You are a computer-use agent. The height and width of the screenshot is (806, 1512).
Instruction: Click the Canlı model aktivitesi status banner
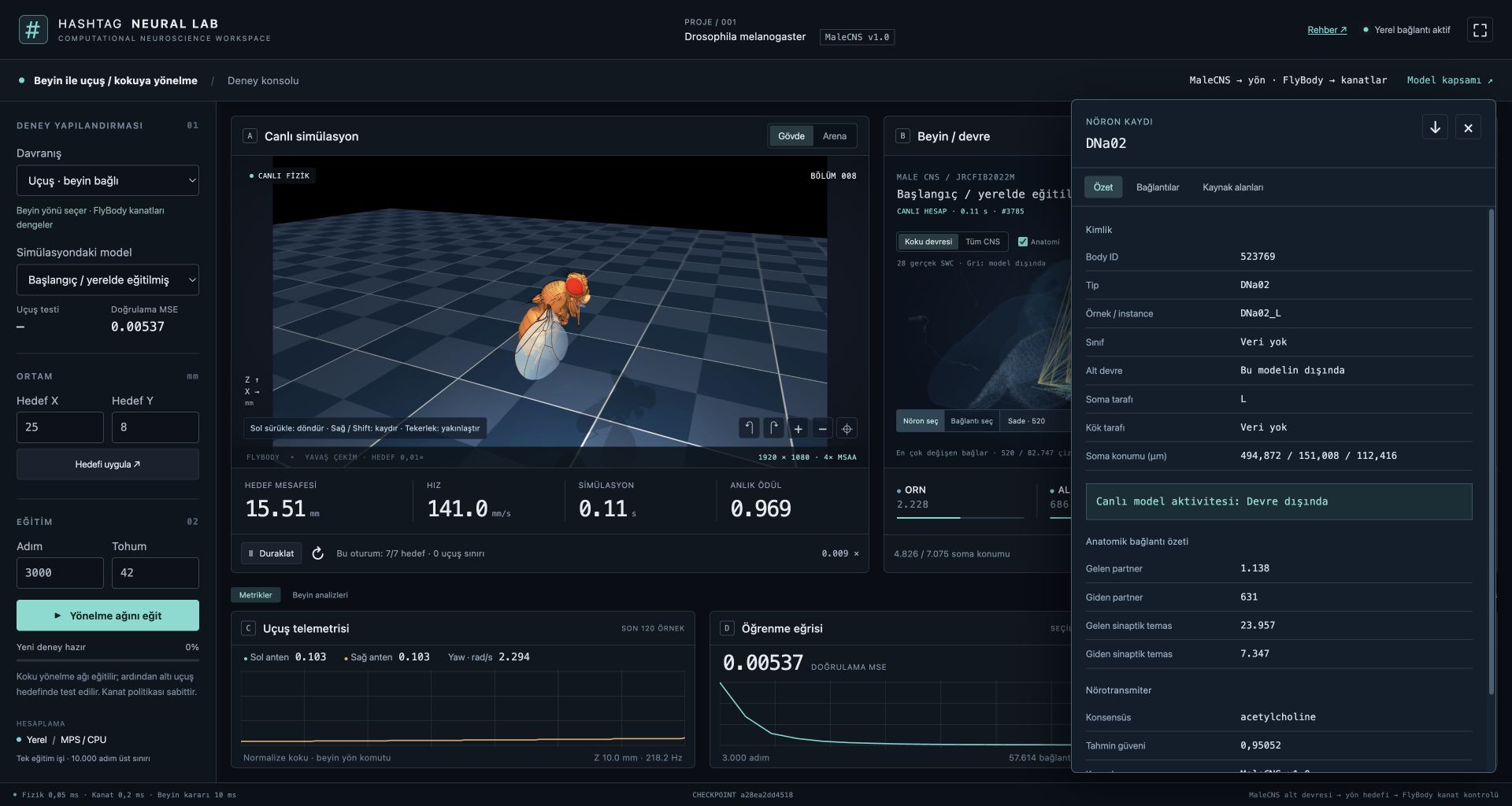(1279, 501)
